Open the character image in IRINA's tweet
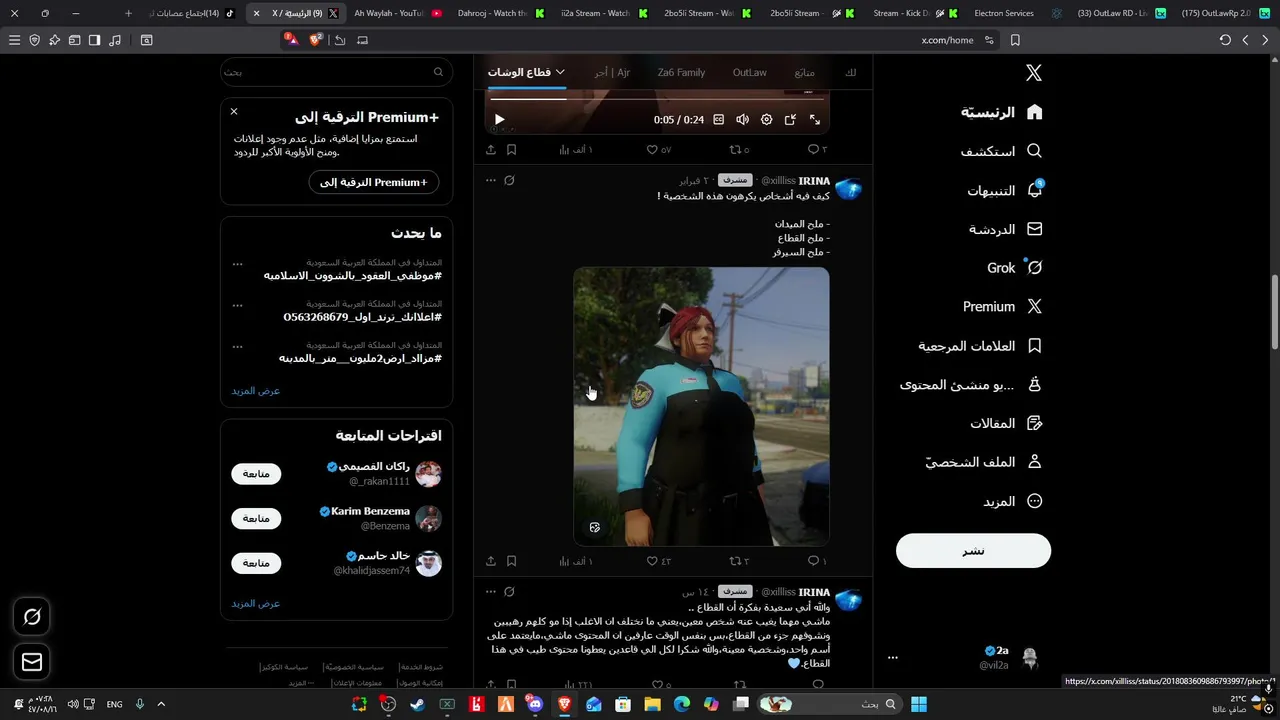The width and height of the screenshot is (1280, 720). [x=701, y=406]
